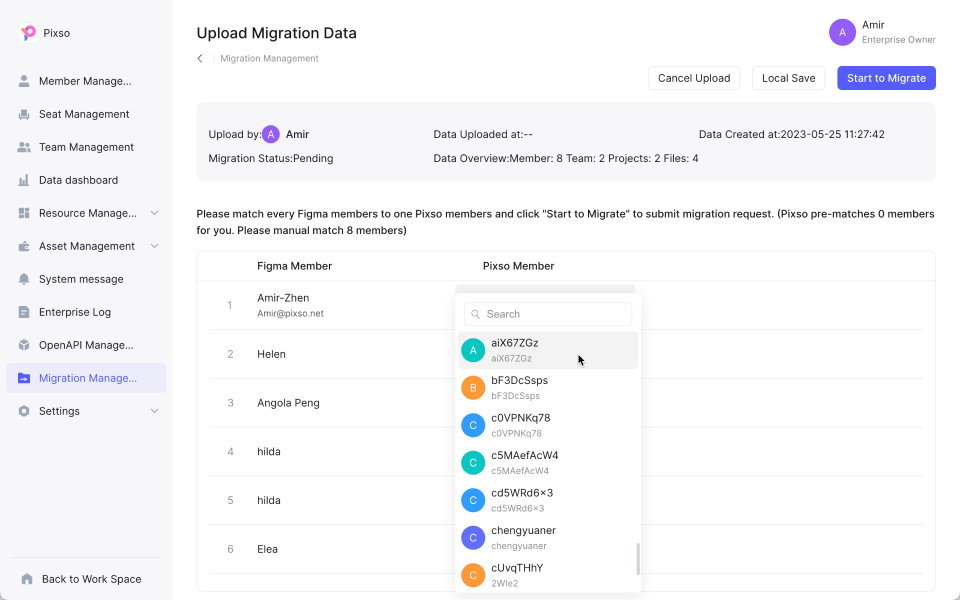Image resolution: width=960 pixels, height=600 pixels.
Task: Open Member Management in the sidebar
Action: 86,81
